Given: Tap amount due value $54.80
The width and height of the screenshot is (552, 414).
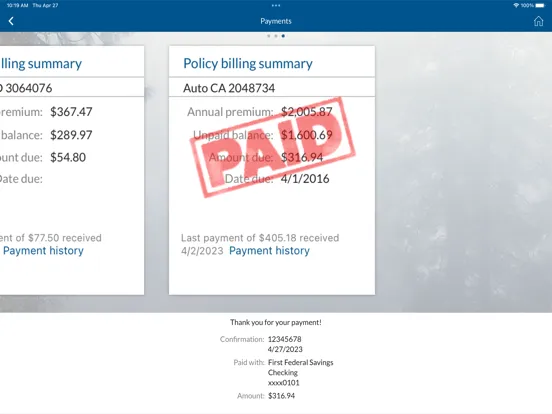Looking at the screenshot, I should pyautogui.click(x=68, y=157).
